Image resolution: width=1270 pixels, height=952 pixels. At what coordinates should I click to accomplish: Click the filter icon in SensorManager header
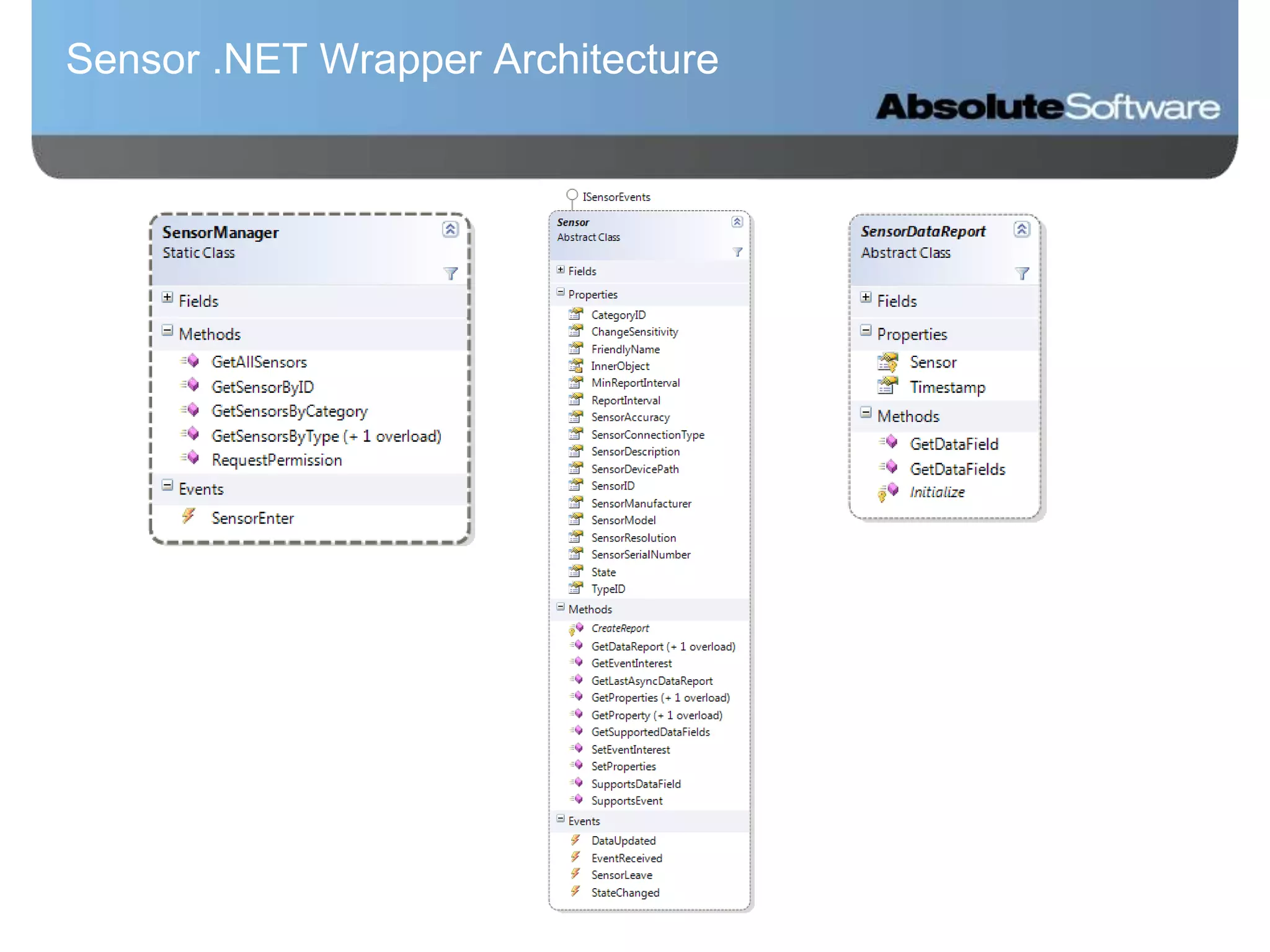(451, 273)
